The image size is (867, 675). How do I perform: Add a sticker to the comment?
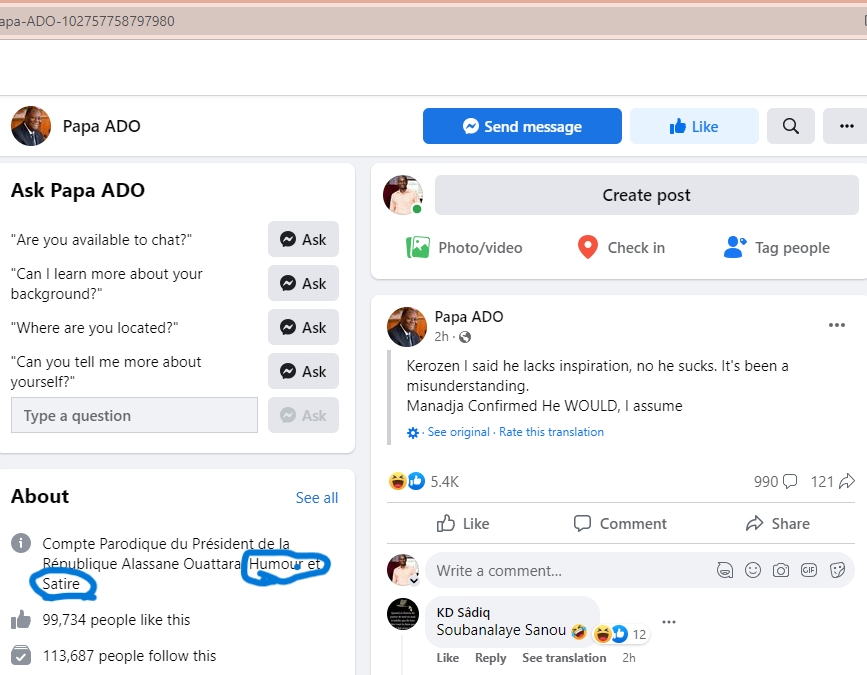click(x=837, y=570)
